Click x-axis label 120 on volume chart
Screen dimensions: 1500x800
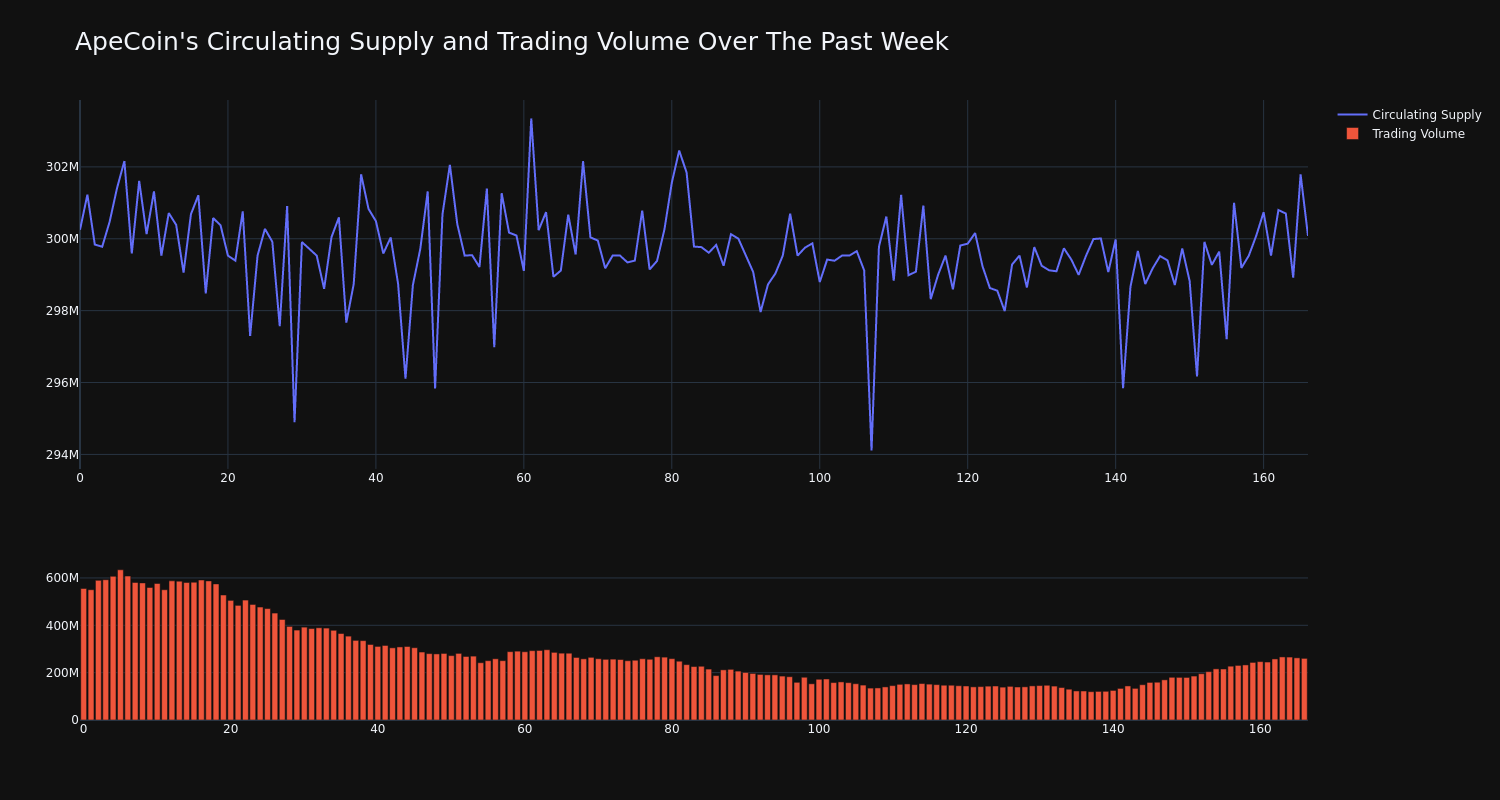click(966, 729)
